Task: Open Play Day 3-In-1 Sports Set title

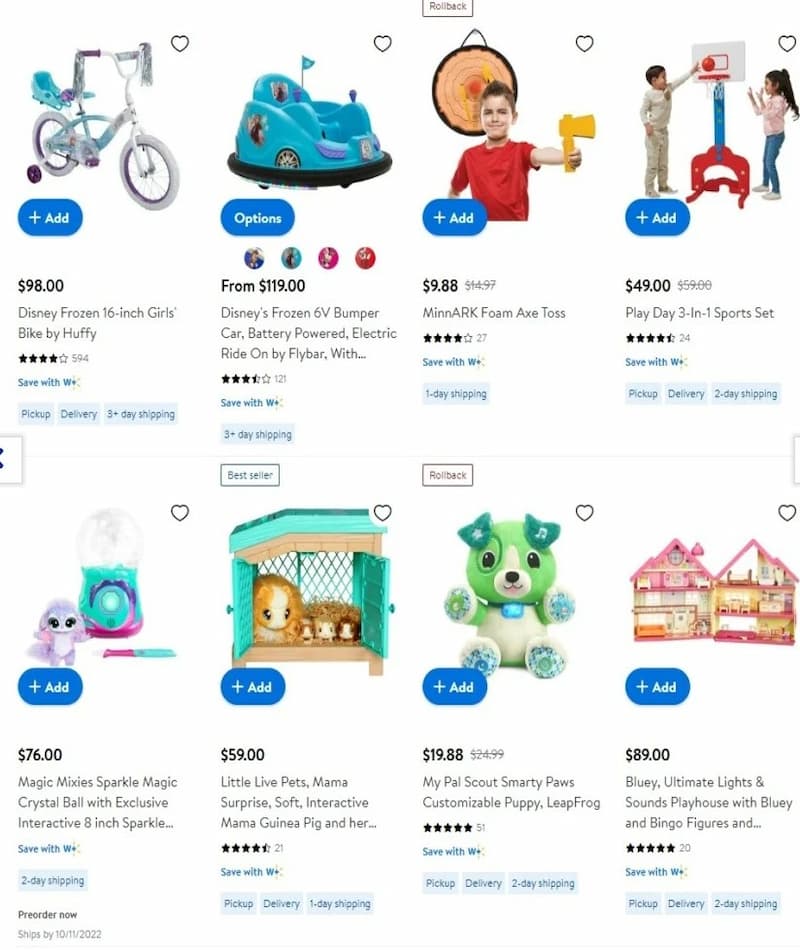Action: tap(699, 313)
